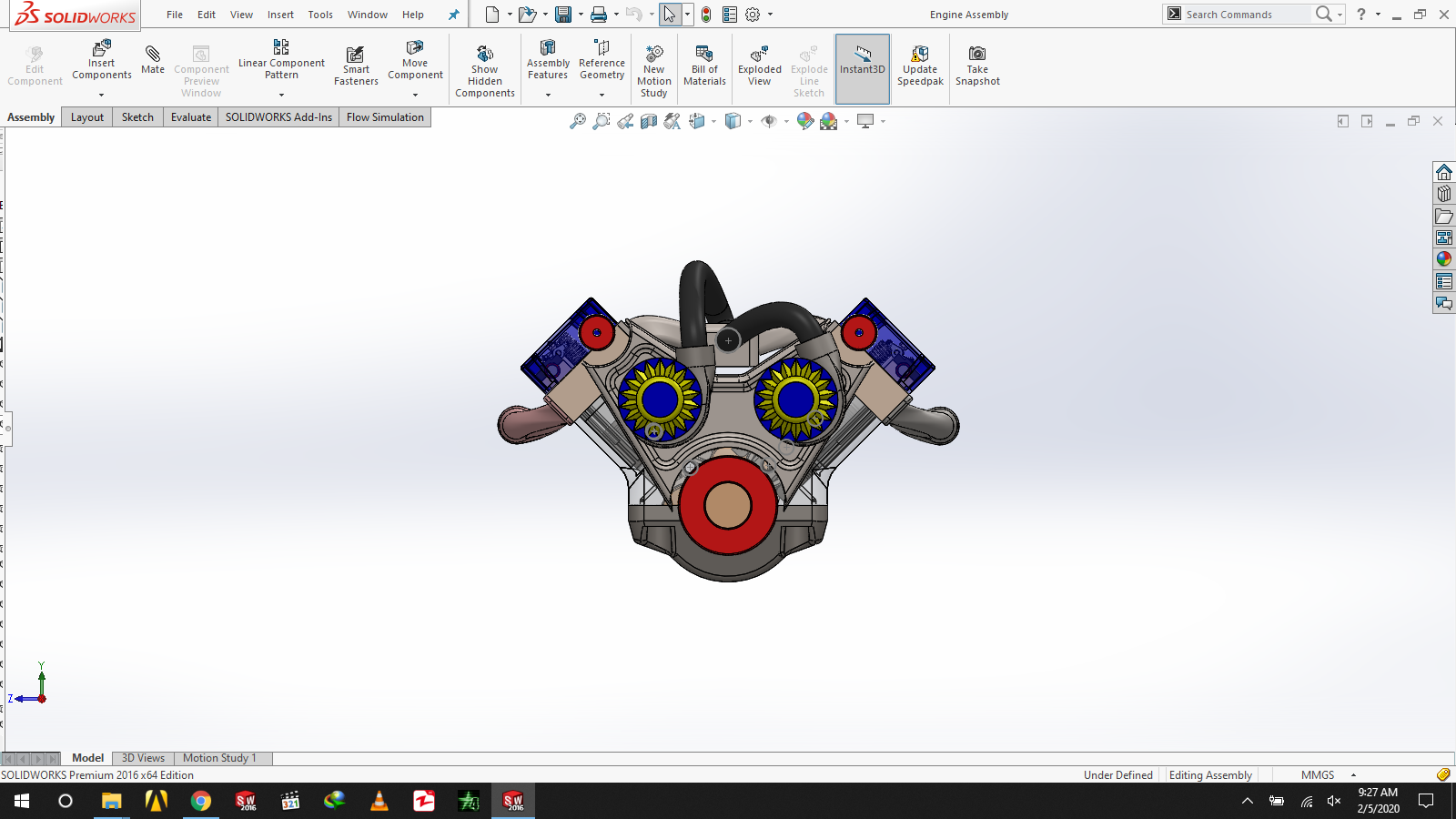Screen dimensions: 1456x819
Task: Open File Properties list icon
Action: (730, 15)
